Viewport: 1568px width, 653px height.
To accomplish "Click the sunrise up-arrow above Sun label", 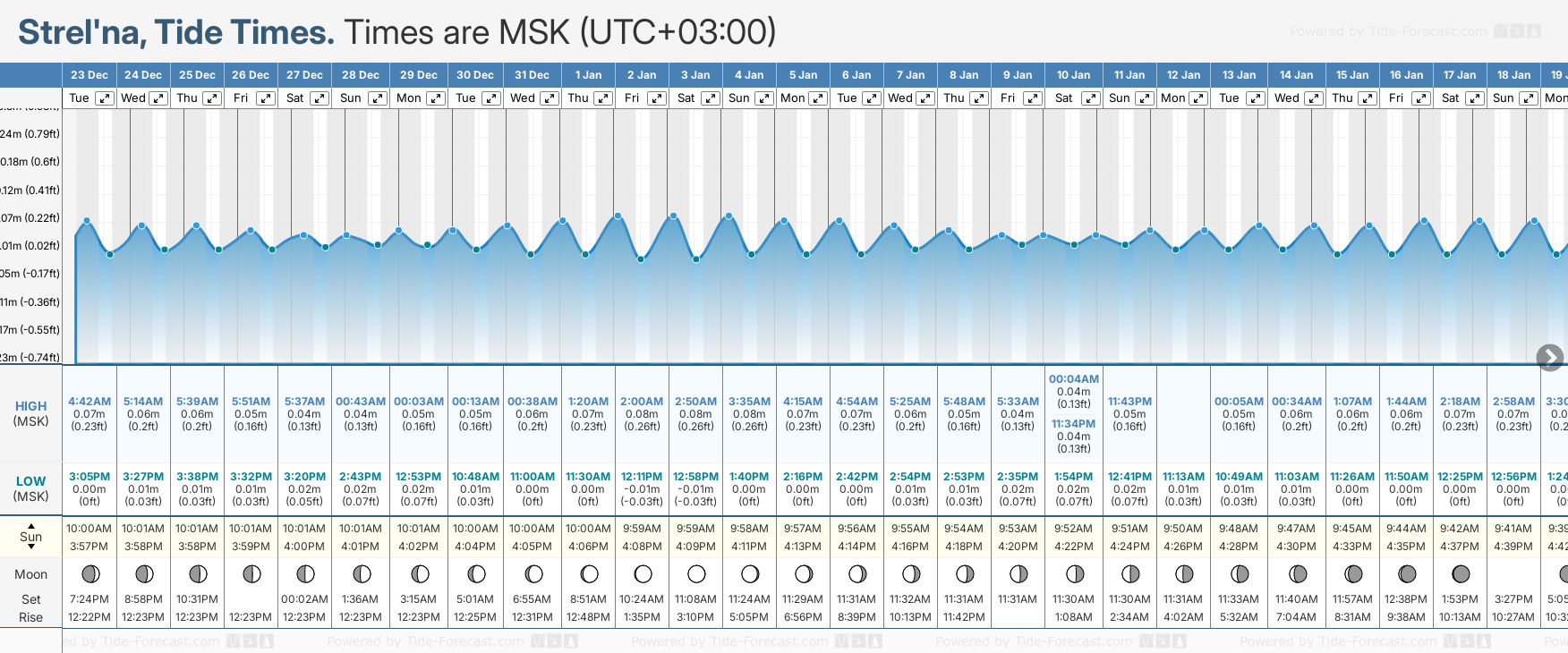I will (31, 526).
